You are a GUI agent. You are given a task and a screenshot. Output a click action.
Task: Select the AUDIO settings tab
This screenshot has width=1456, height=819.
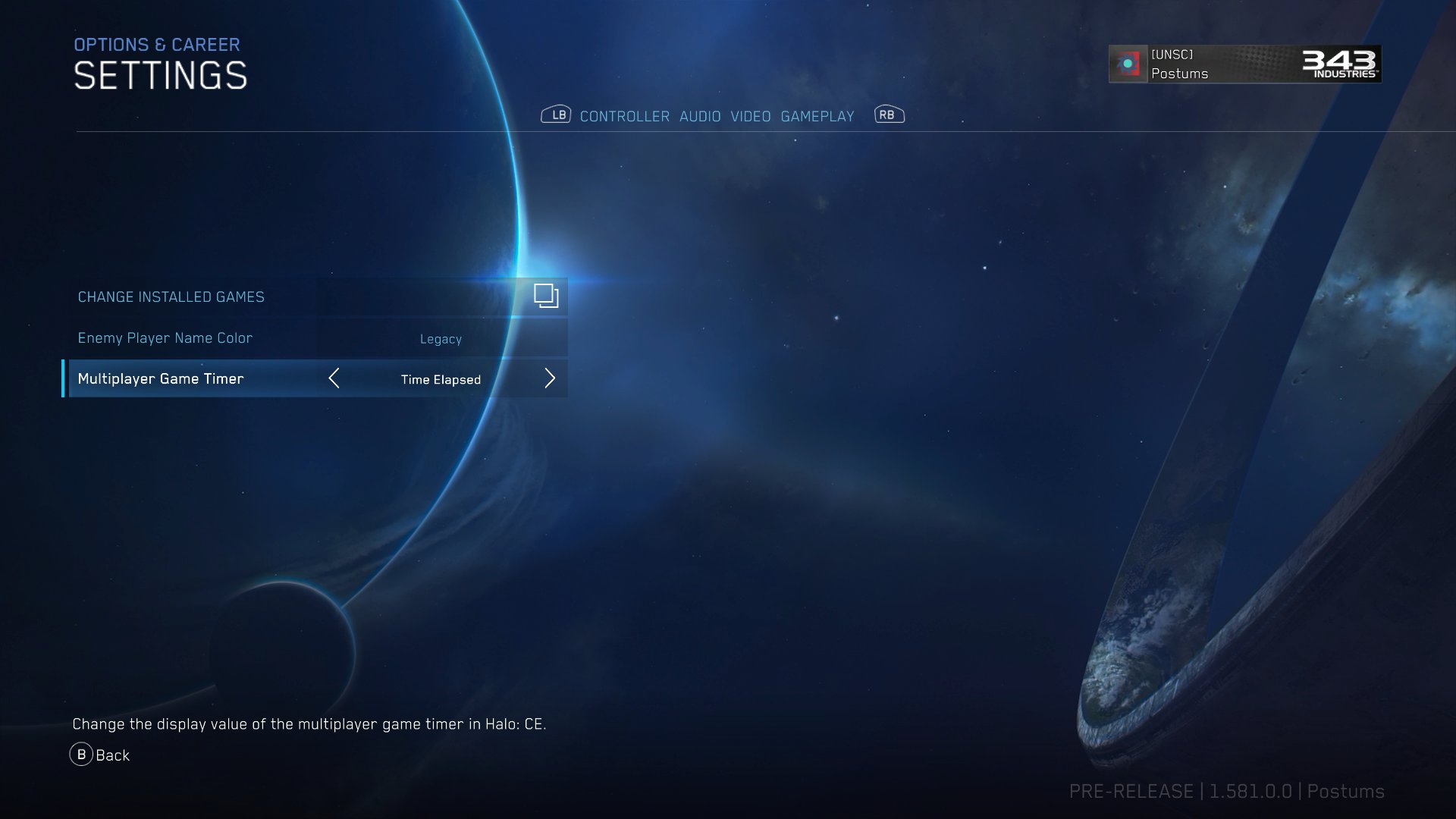click(700, 117)
